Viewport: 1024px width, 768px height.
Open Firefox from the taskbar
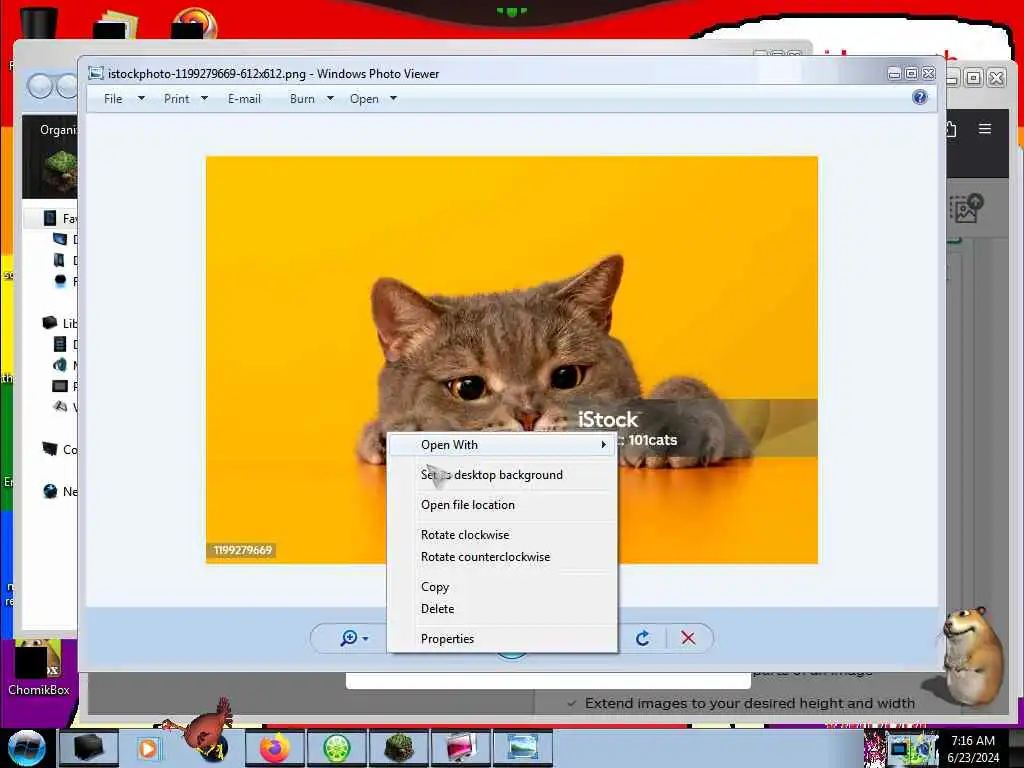(275, 748)
